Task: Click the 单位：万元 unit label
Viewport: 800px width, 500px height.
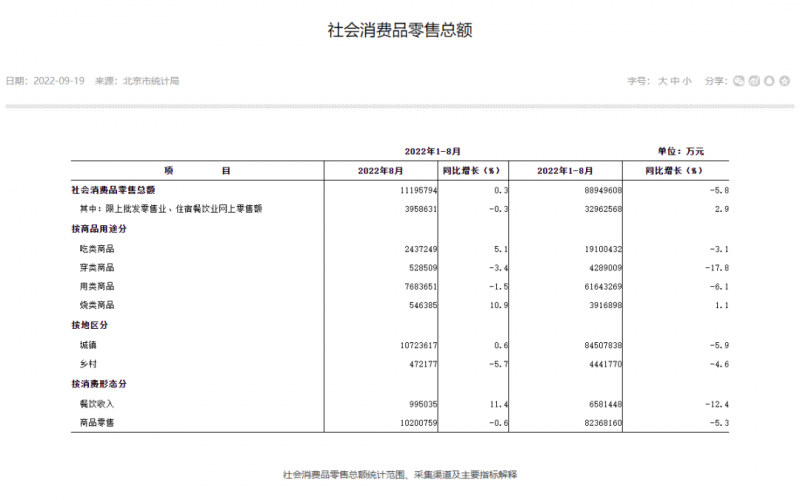Action: coord(681,151)
